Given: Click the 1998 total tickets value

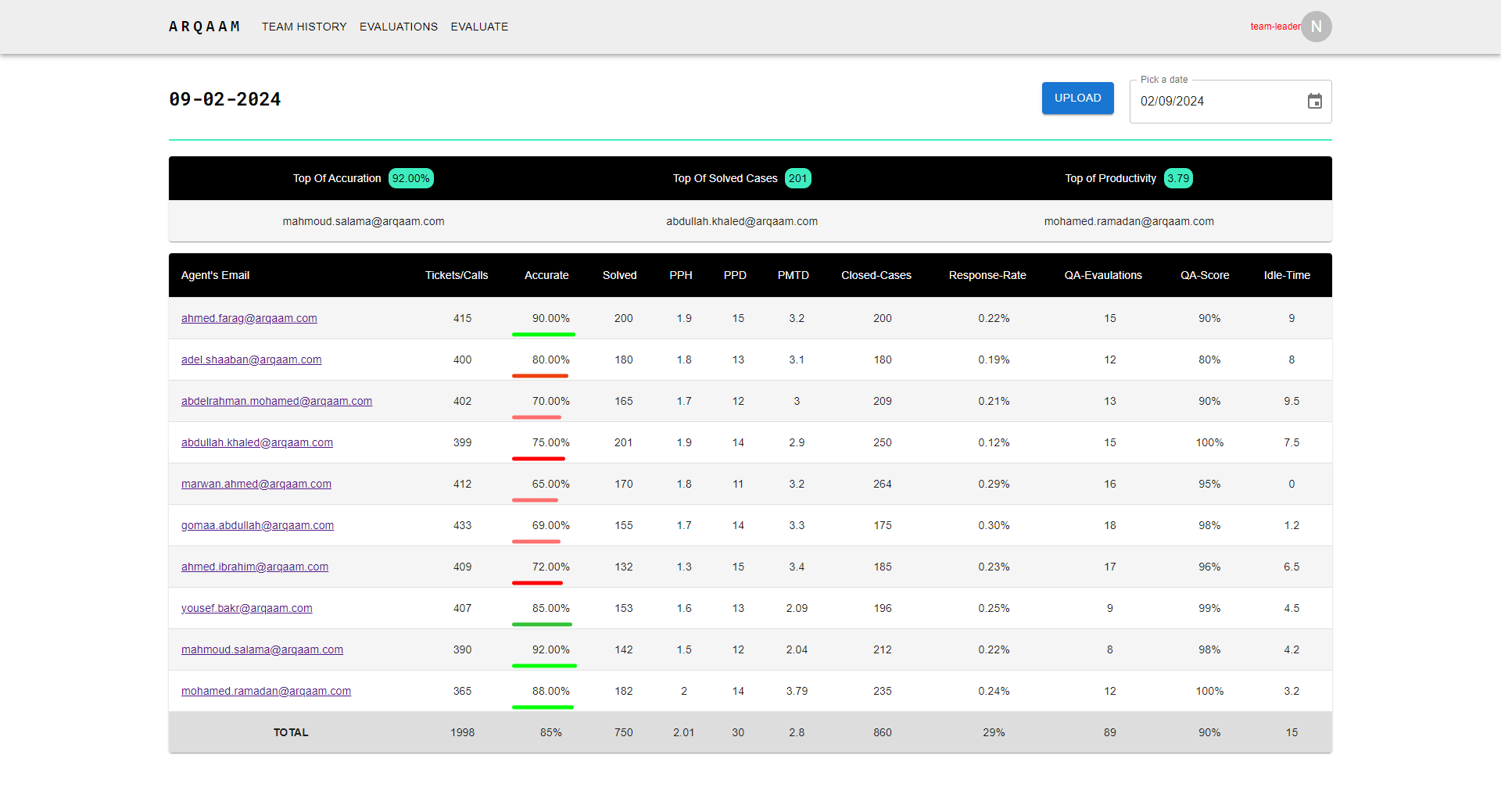Looking at the screenshot, I should click(x=462, y=732).
